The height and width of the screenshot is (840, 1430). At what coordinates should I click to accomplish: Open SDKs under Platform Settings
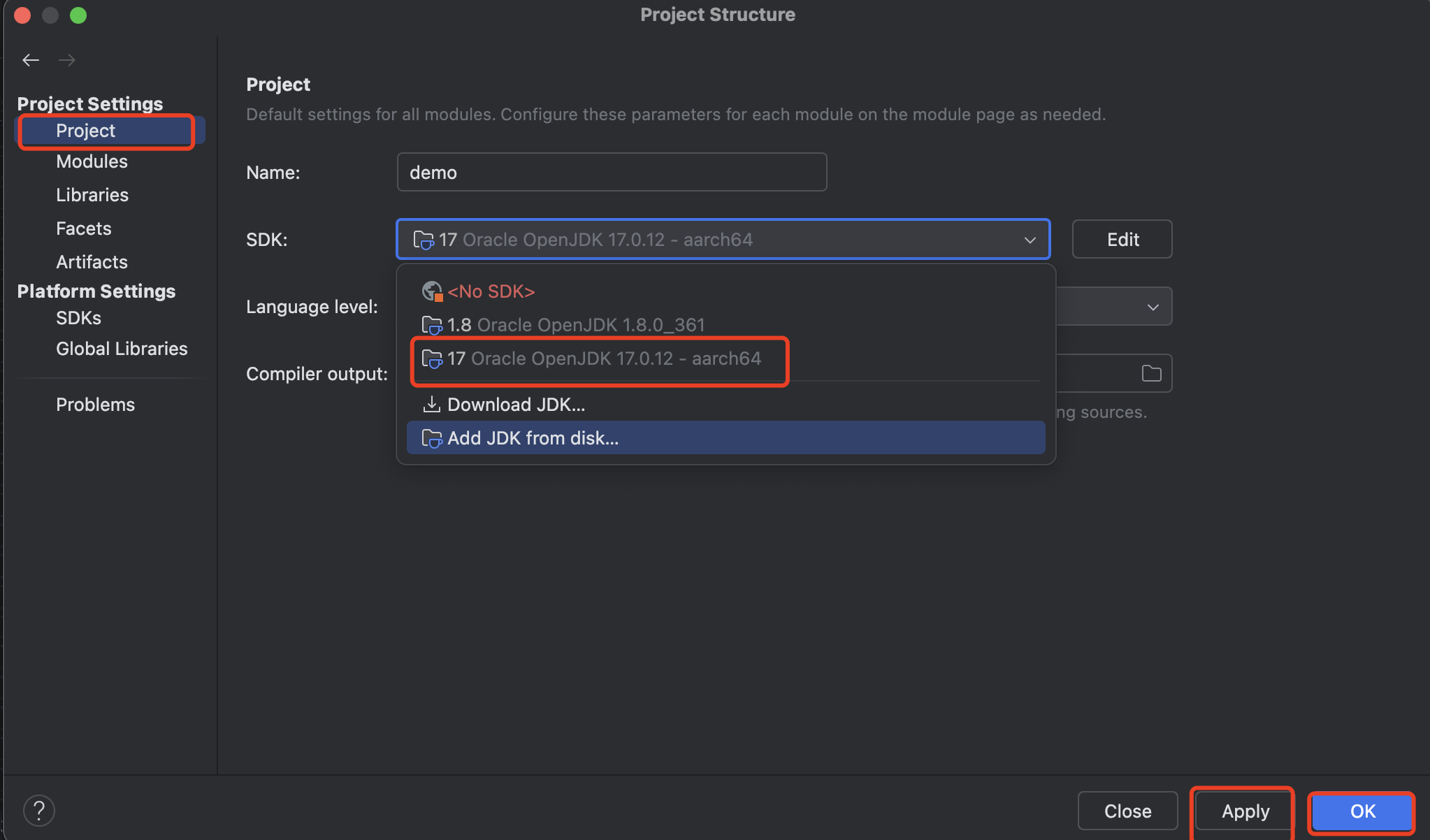(78, 318)
